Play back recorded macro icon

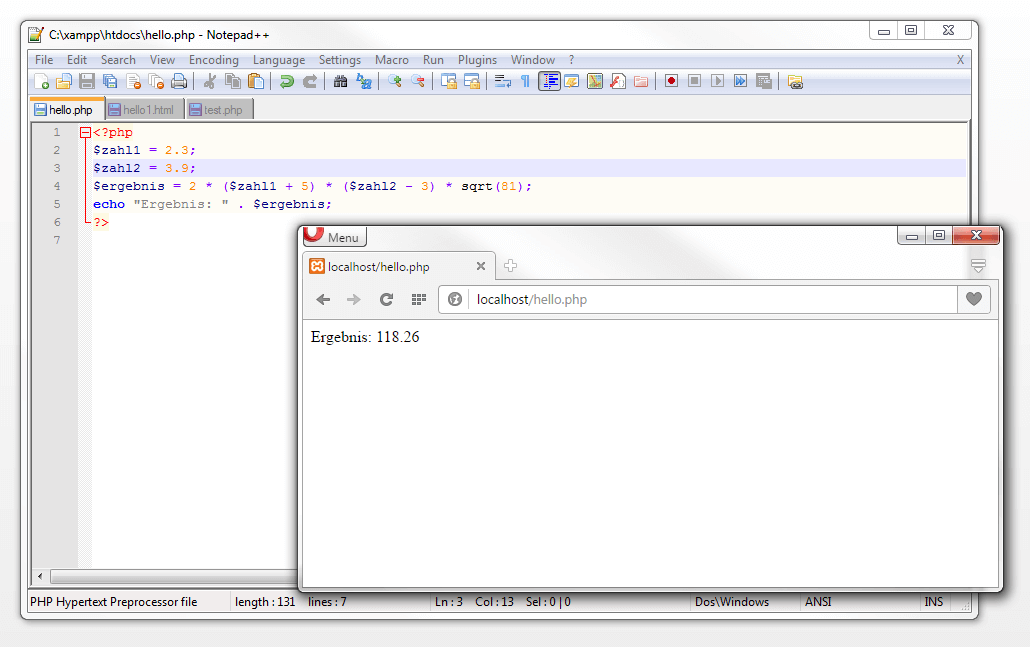coord(717,81)
